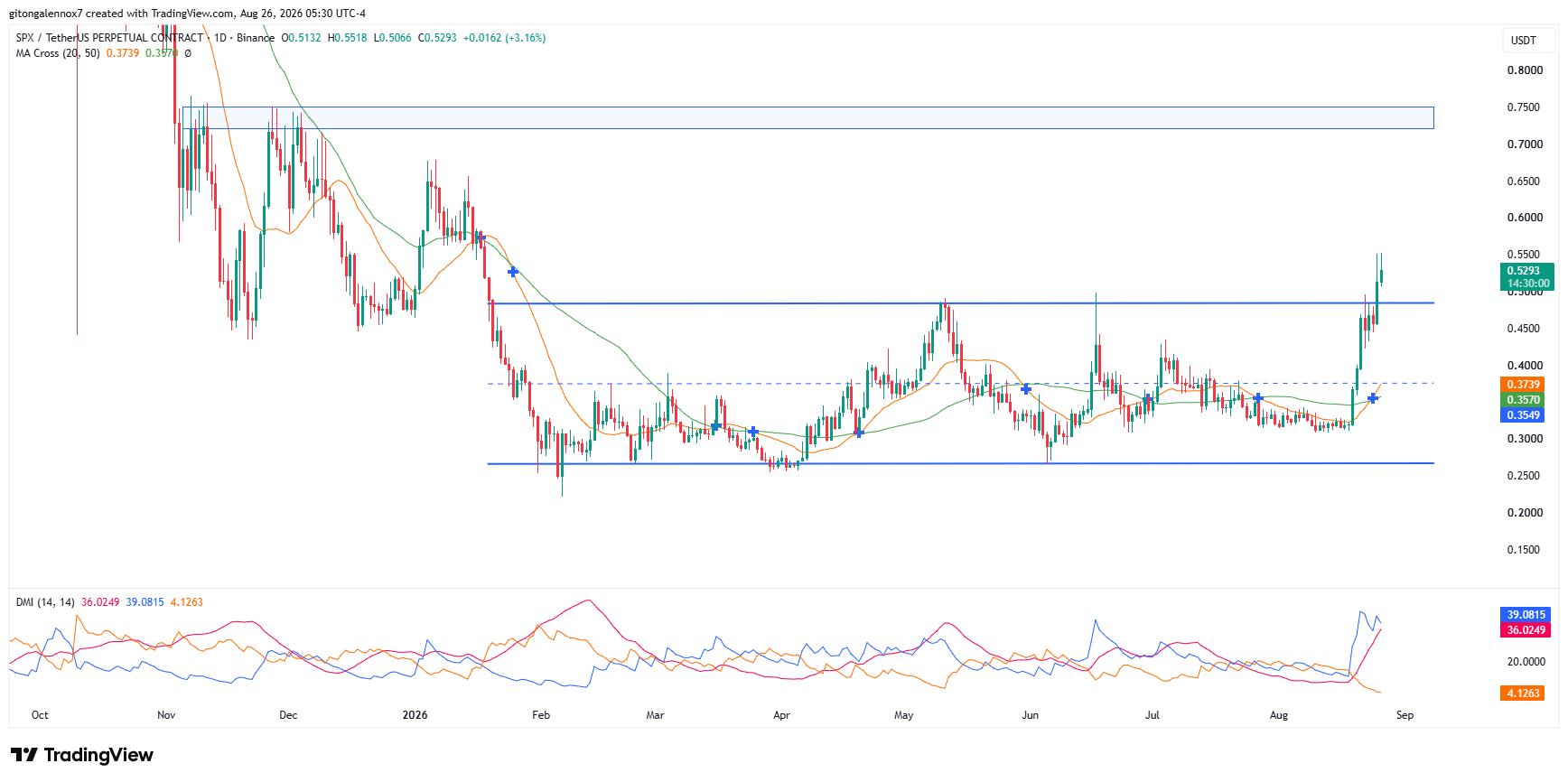Screen dimensions: 1568x782
Task: Click the dashed mid-range line near 0.3750
Action: pos(960,384)
